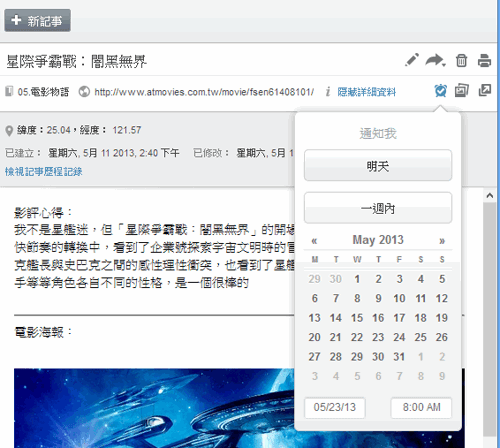Pick May 27 in the calendar
500x448 pixels.
point(314,357)
